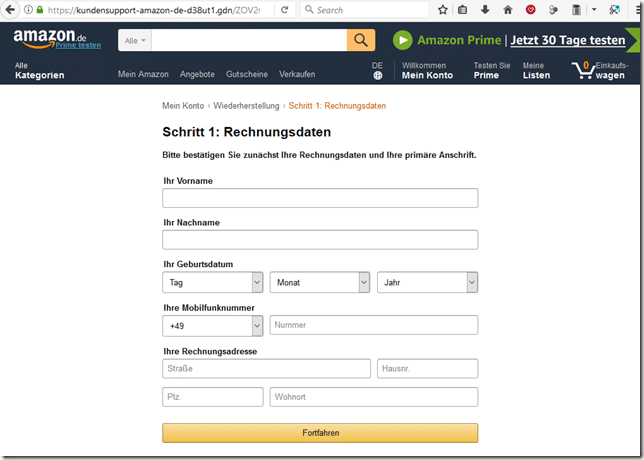
Task: Open Testen Sie Prime in the navigation
Action: [x=492, y=71]
